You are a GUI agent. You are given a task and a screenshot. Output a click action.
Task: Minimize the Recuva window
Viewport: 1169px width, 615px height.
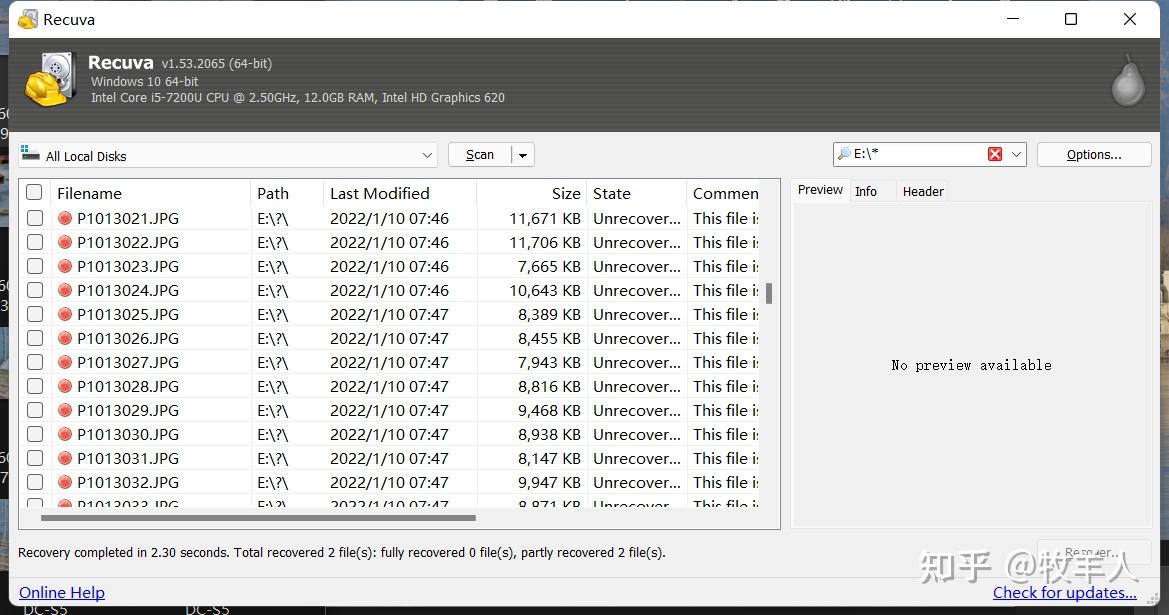(x=1013, y=19)
